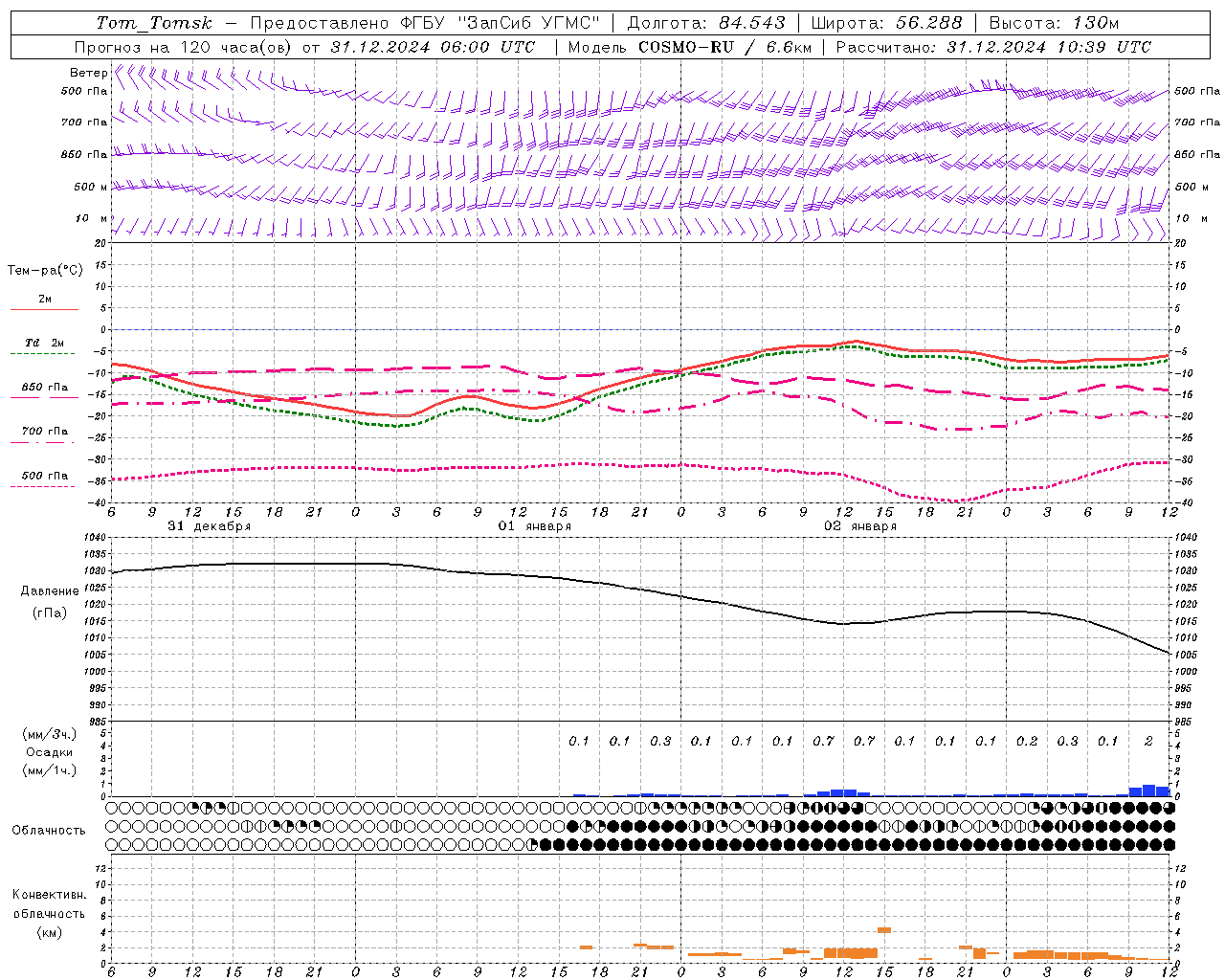The height and width of the screenshot is (980, 1225).
Task: Click the "700 гПа" entry in temperature legend
Action: 45,432
